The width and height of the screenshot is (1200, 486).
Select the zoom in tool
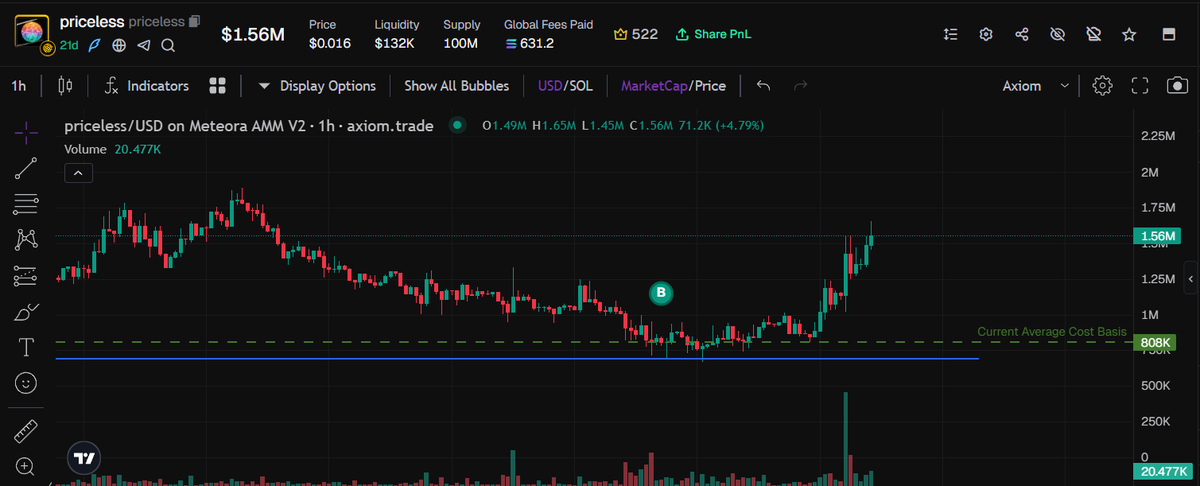pos(27,466)
